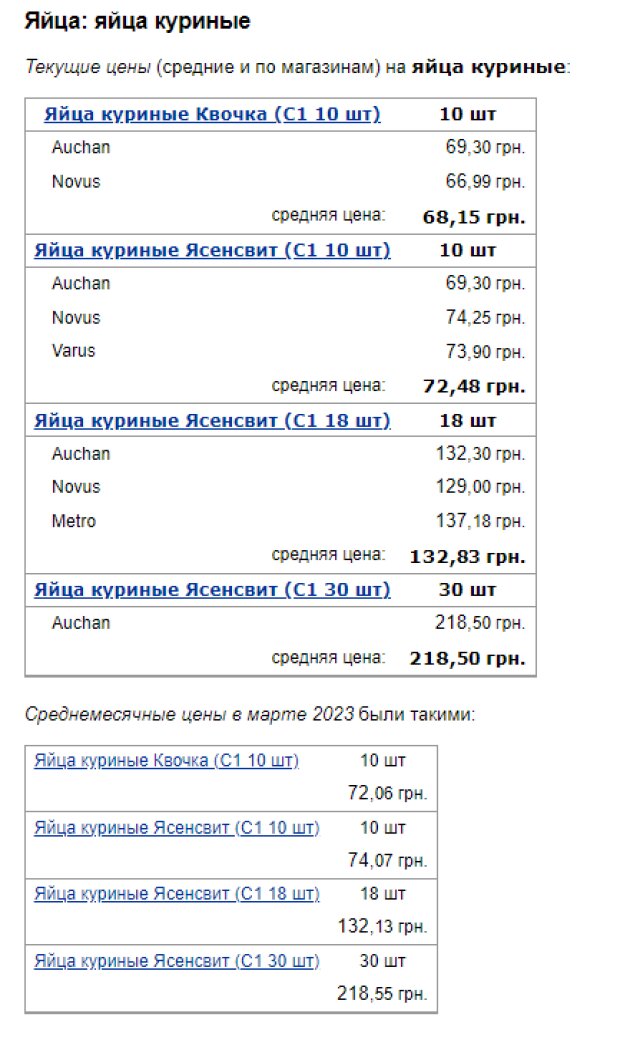The height and width of the screenshot is (1040, 620).
Task: Open bold Яйца куриные Ясенсвит (С1 30 шт) link
Action: point(212,590)
